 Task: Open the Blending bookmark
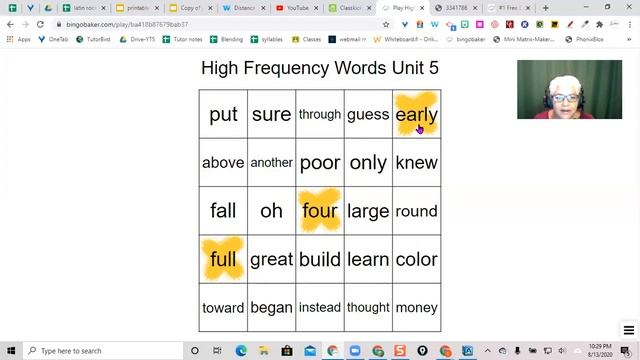click(x=227, y=39)
